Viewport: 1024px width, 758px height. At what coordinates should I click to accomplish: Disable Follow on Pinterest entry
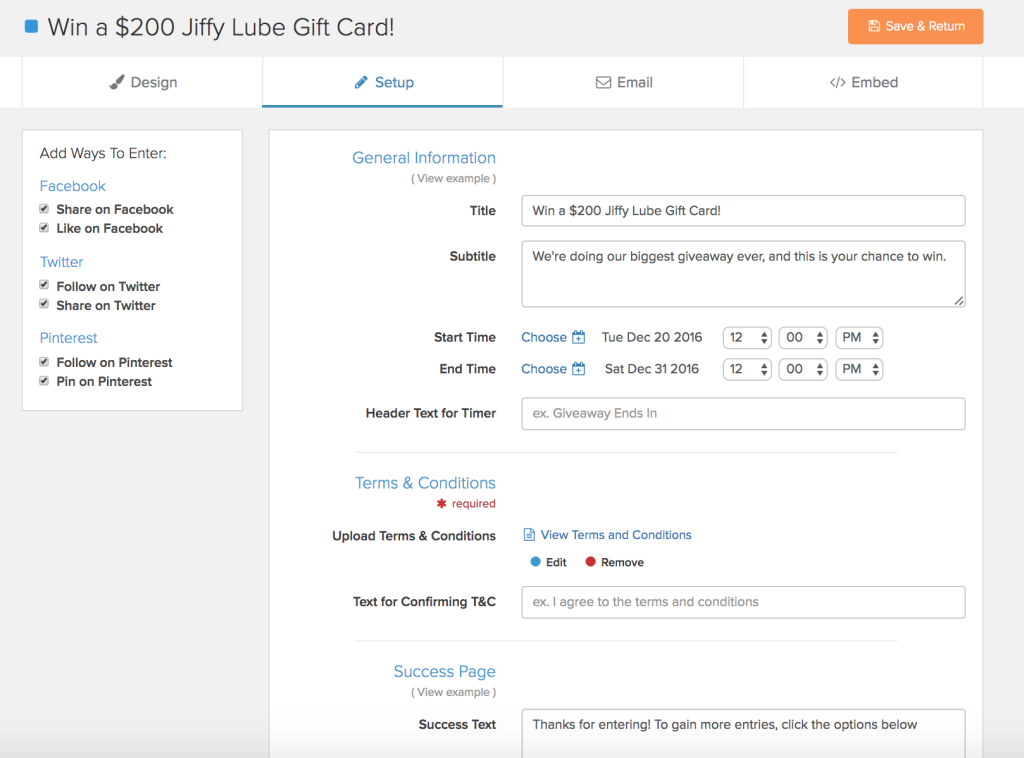(x=44, y=362)
